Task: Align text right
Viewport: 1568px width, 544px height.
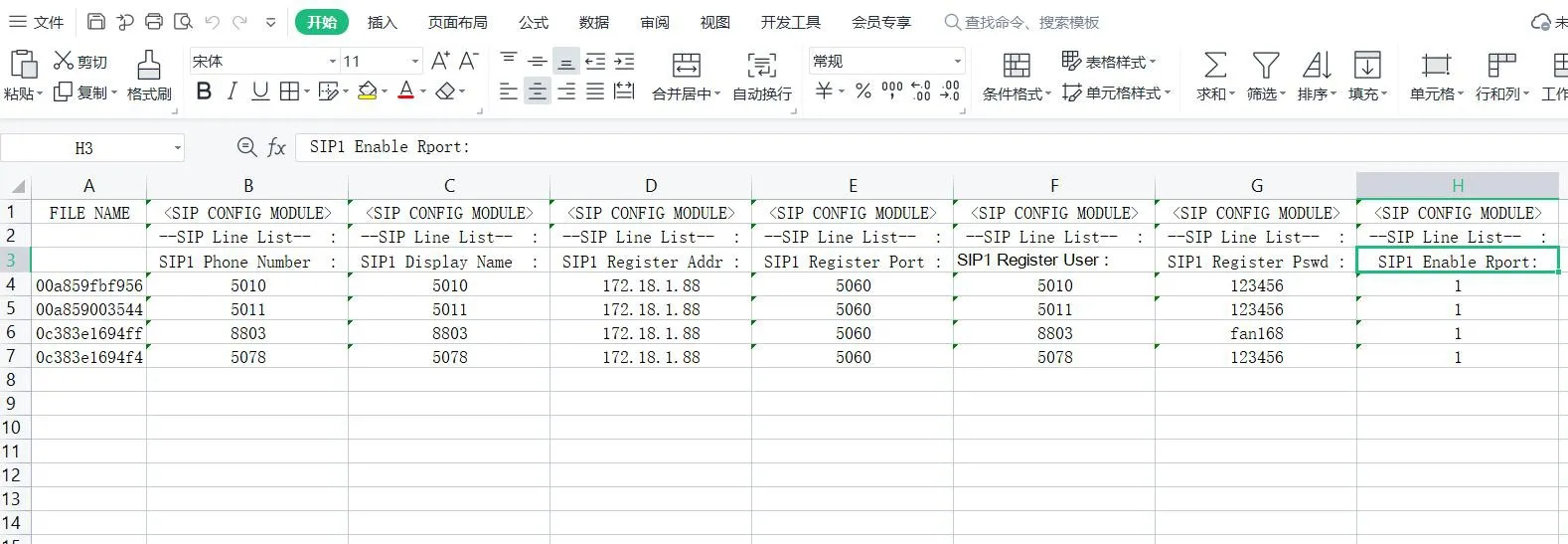Action: tap(566, 91)
